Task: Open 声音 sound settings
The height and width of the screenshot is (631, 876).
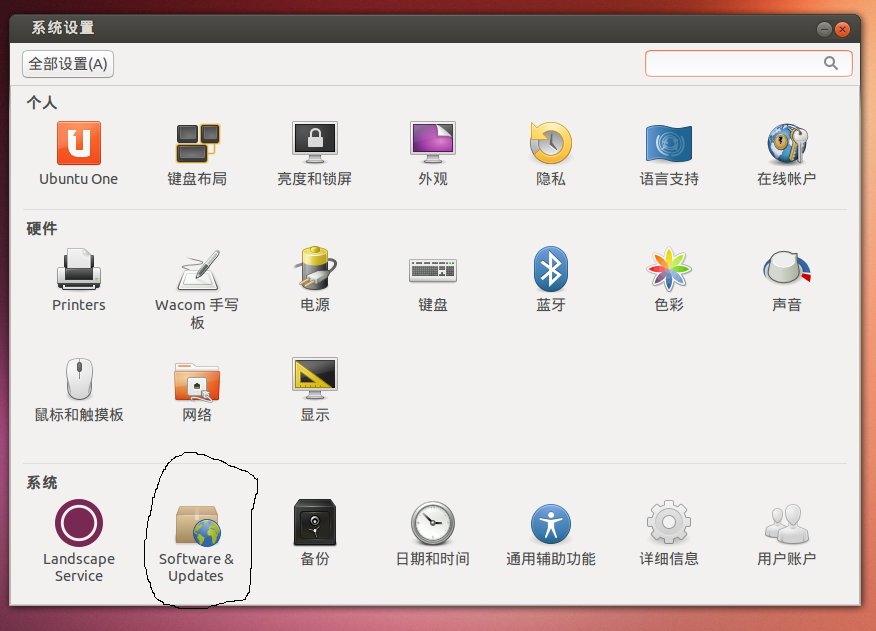Action: 787,279
